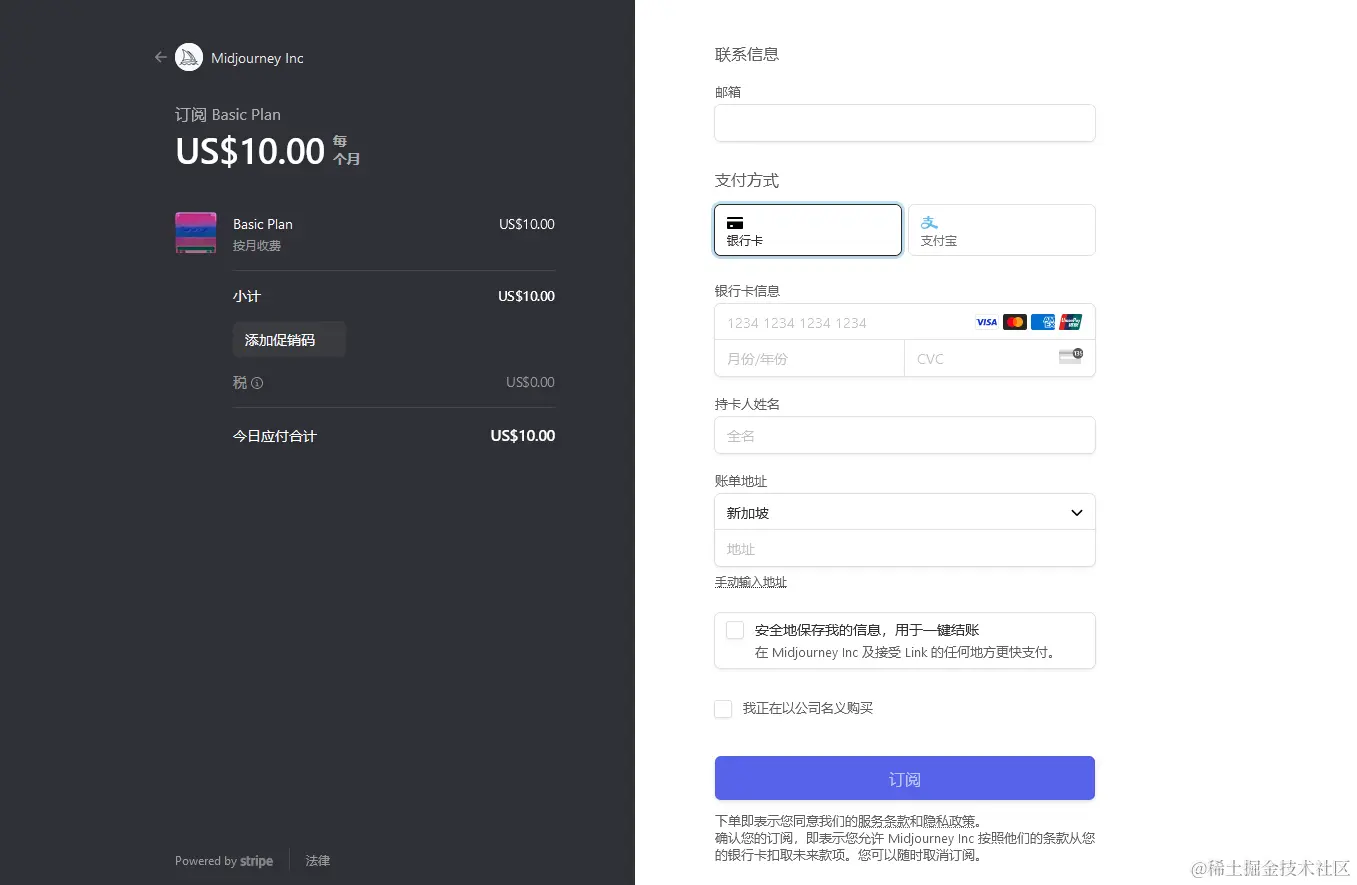Select 银行卡 payment method
The height and width of the screenshot is (885, 1357).
808,230
